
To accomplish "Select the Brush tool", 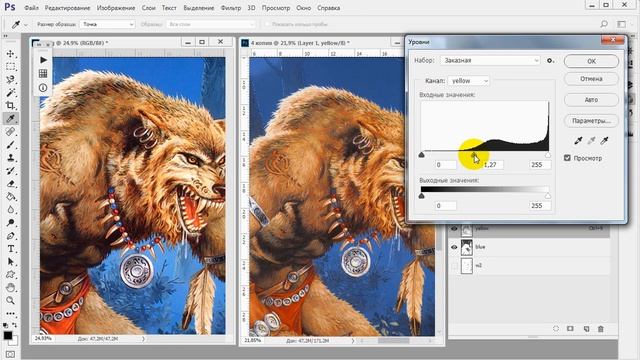I will pos(11,144).
